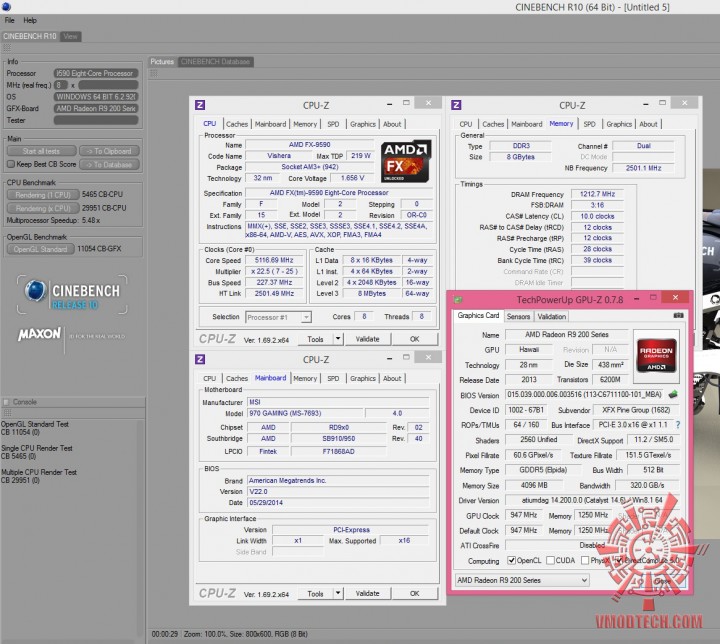Click the GPU-Z screenshot camera icon

click(x=678, y=315)
